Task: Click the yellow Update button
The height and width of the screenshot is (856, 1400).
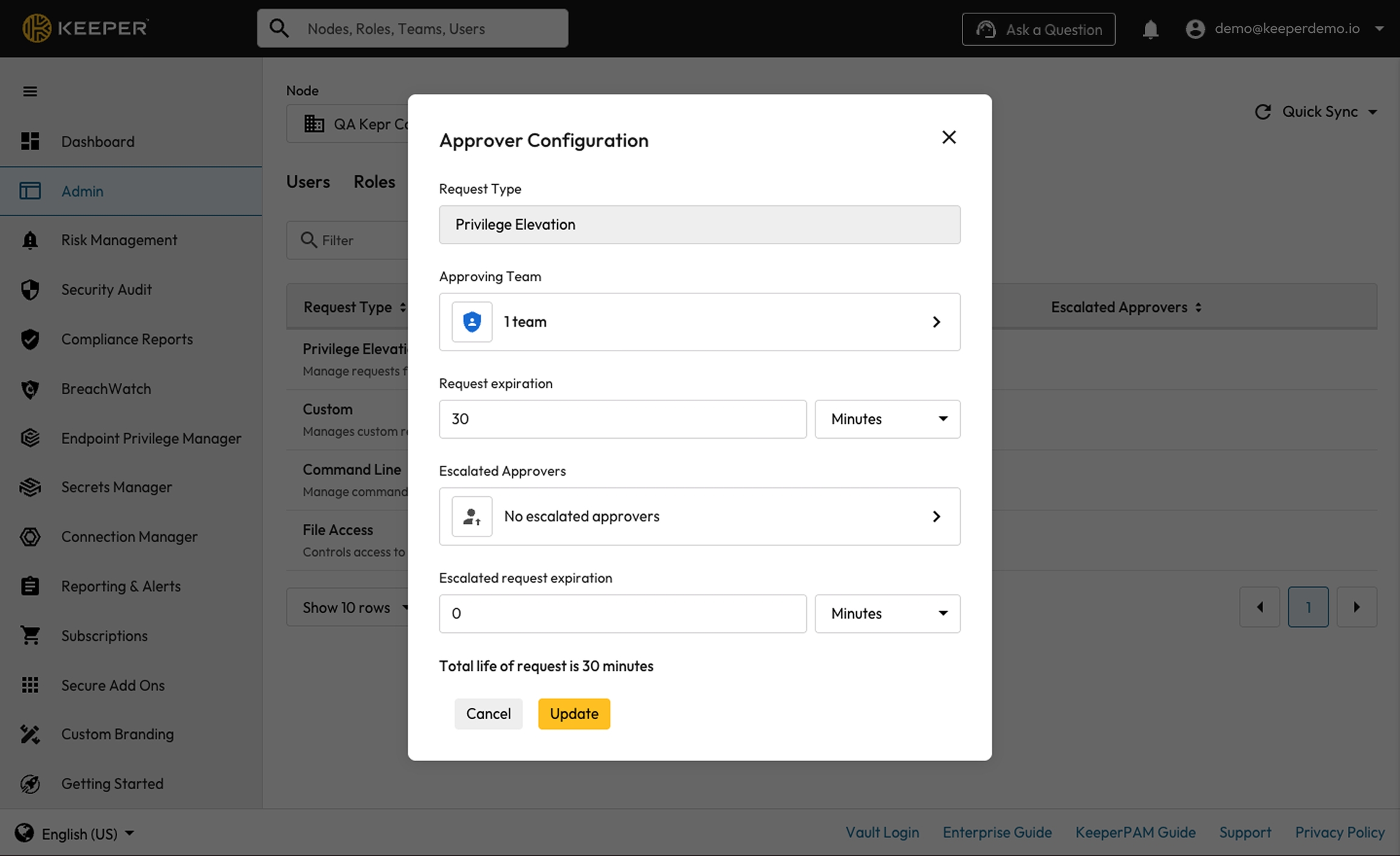Action: (574, 714)
